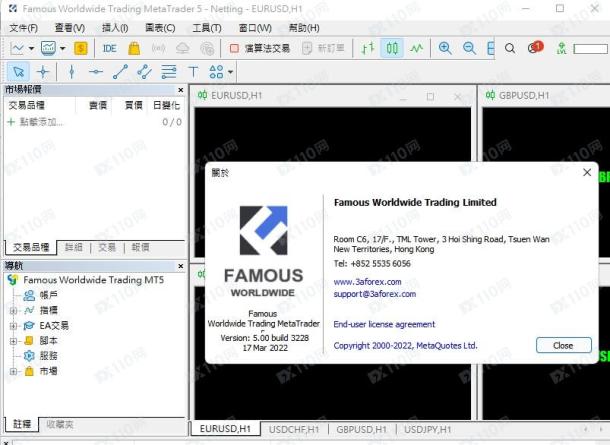
Task: Expand the 指標 indicators tree node
Action: 13,310
